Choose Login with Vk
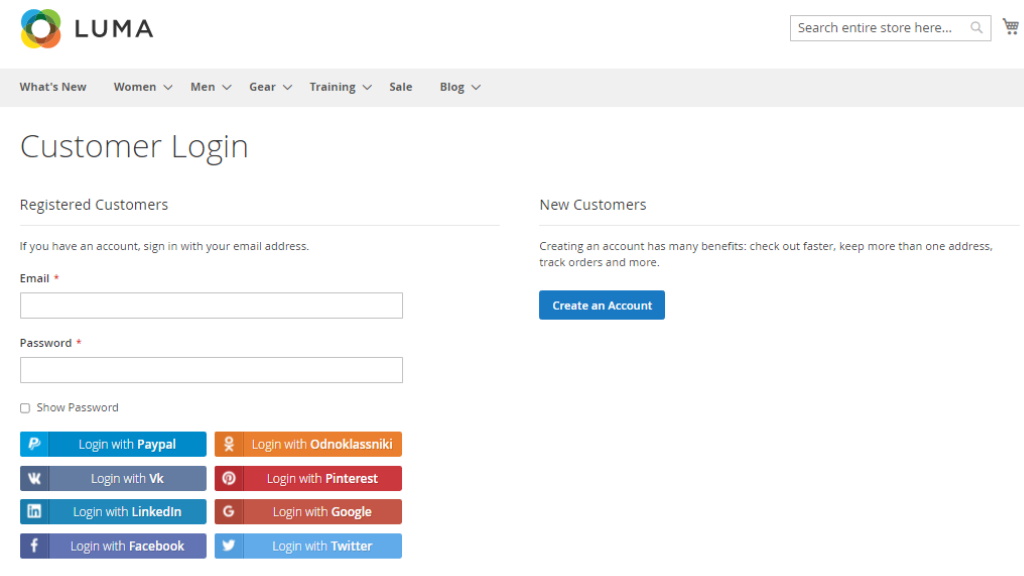This screenshot has height=576, width=1024. (113, 478)
